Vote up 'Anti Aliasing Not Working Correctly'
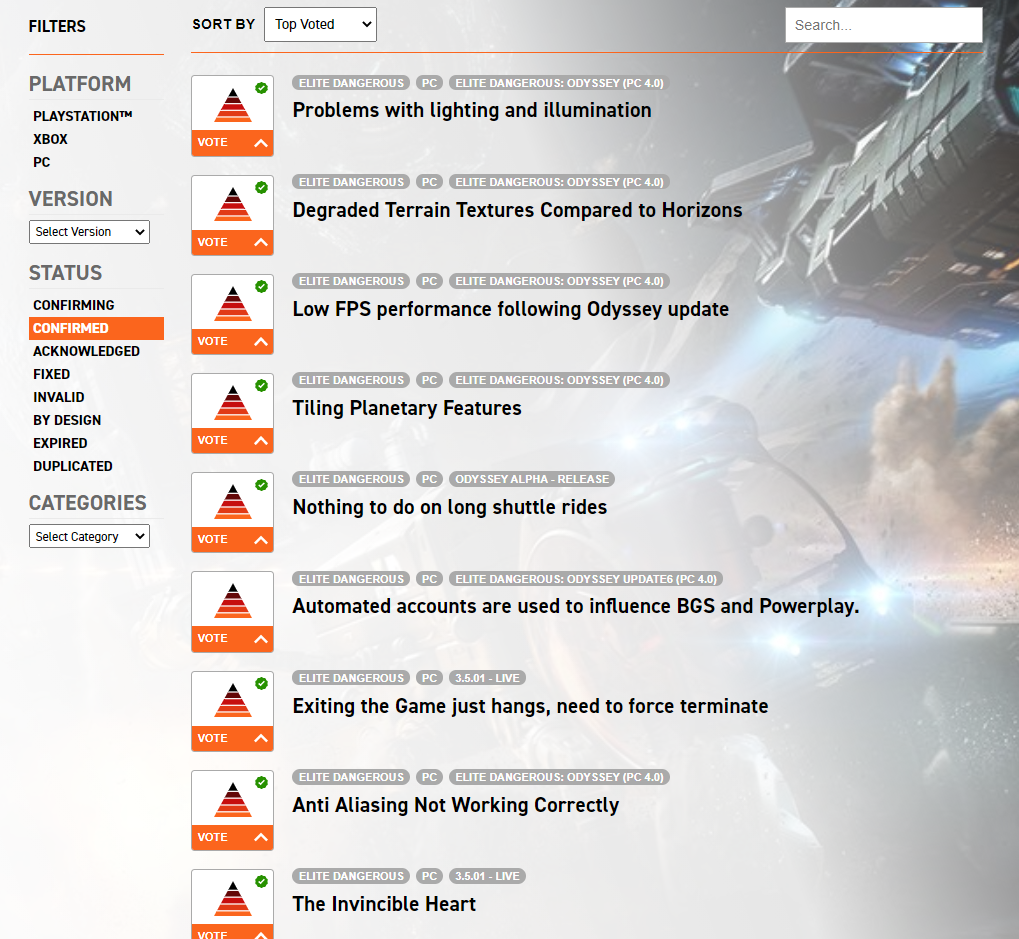Image resolution: width=1019 pixels, height=939 pixels. [232, 837]
